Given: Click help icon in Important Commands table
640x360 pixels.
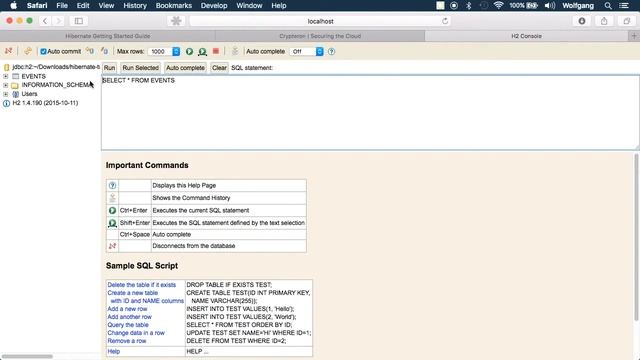Looking at the screenshot, I should point(112,185).
